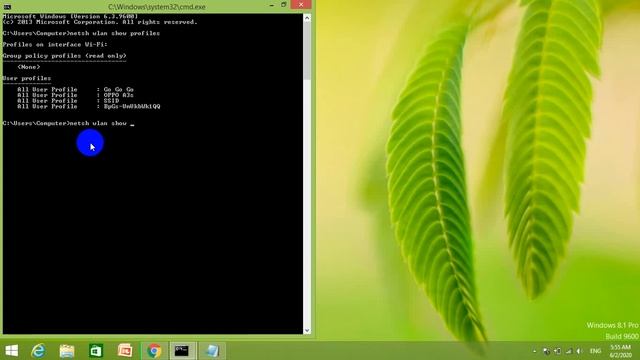The width and height of the screenshot is (640, 360).
Task: Click the power/battery tray icon
Action: point(558,351)
